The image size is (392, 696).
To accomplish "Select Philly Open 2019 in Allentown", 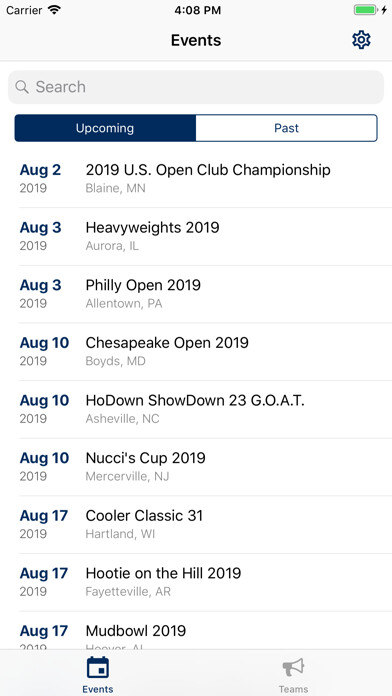I will [196, 294].
